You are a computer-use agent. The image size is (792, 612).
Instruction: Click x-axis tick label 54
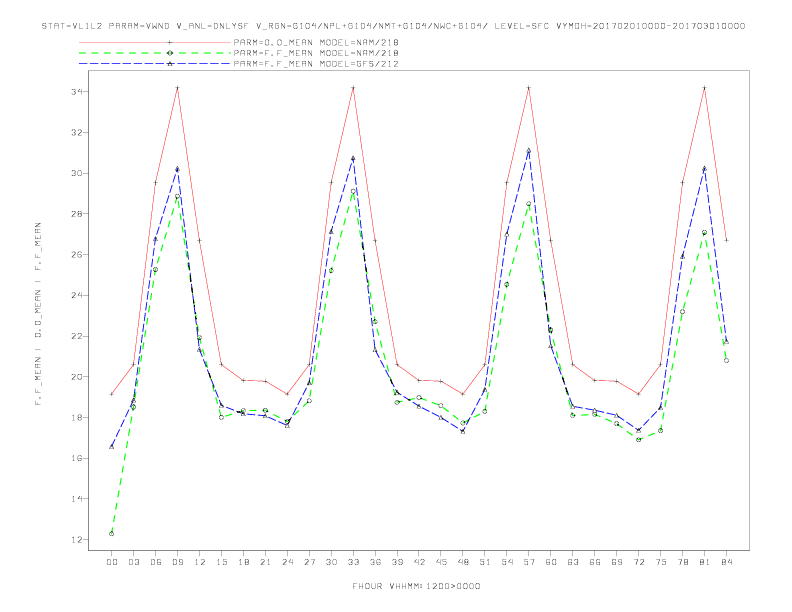coord(507,562)
